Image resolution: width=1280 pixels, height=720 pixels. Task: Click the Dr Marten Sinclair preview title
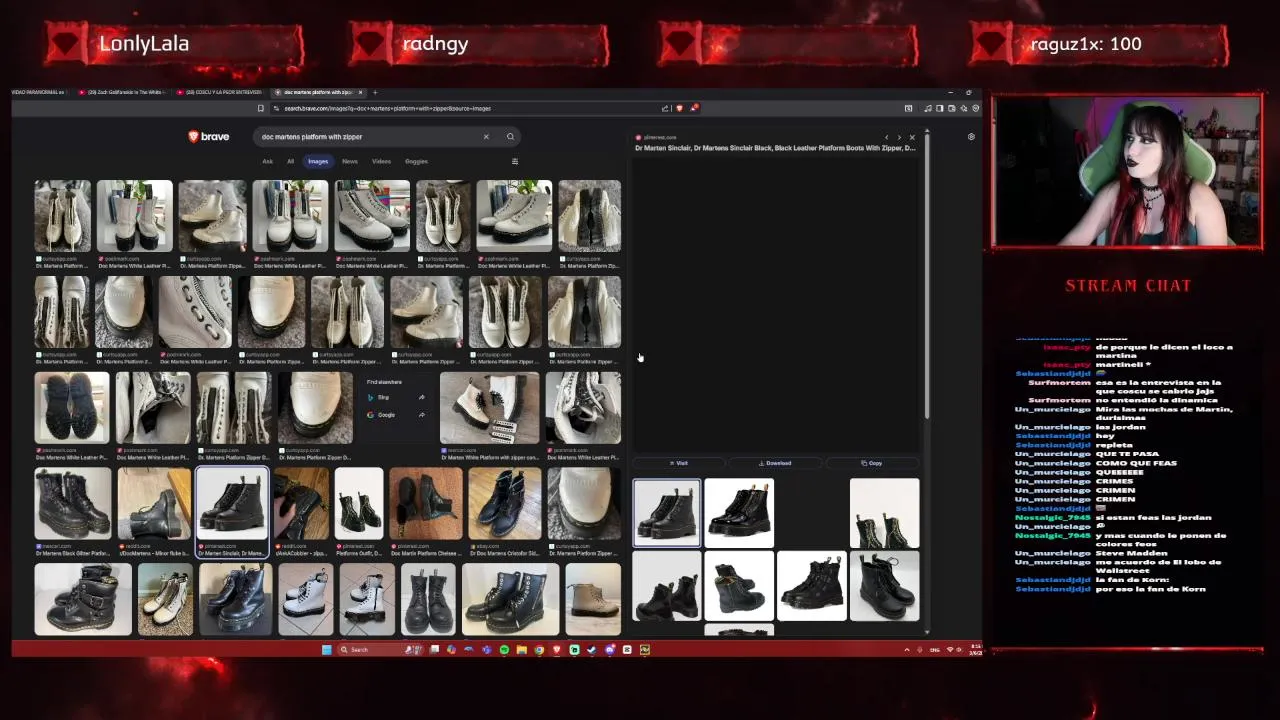(x=775, y=148)
